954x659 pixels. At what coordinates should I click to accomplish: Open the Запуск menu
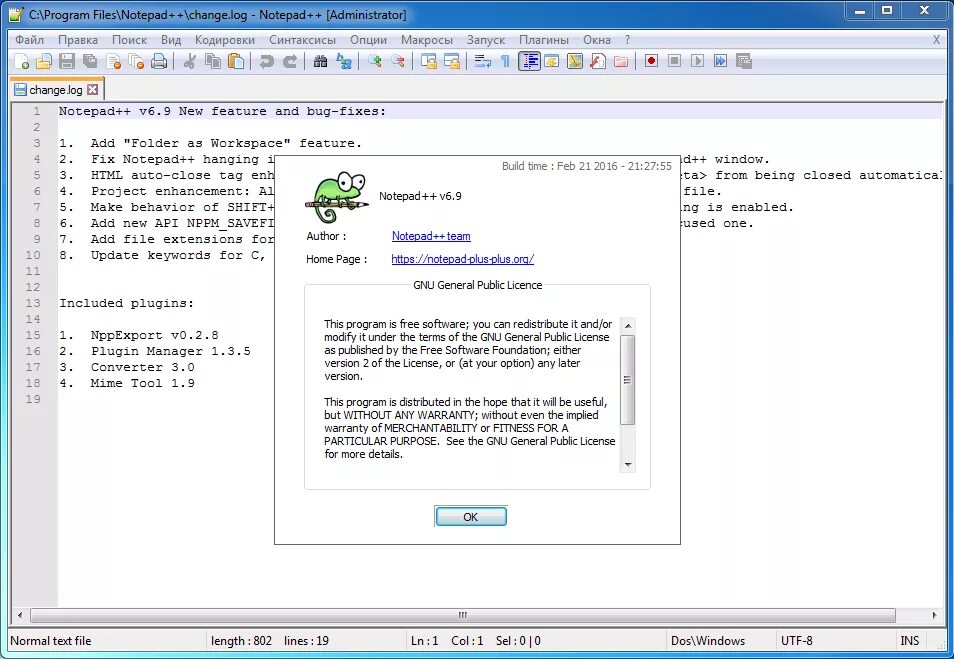pyautogui.click(x=486, y=40)
